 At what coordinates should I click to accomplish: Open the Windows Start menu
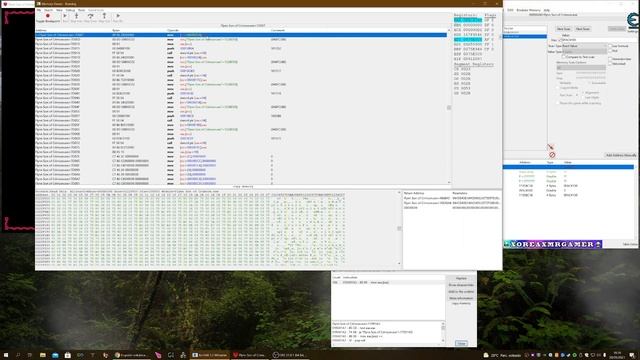[x=6, y=355]
